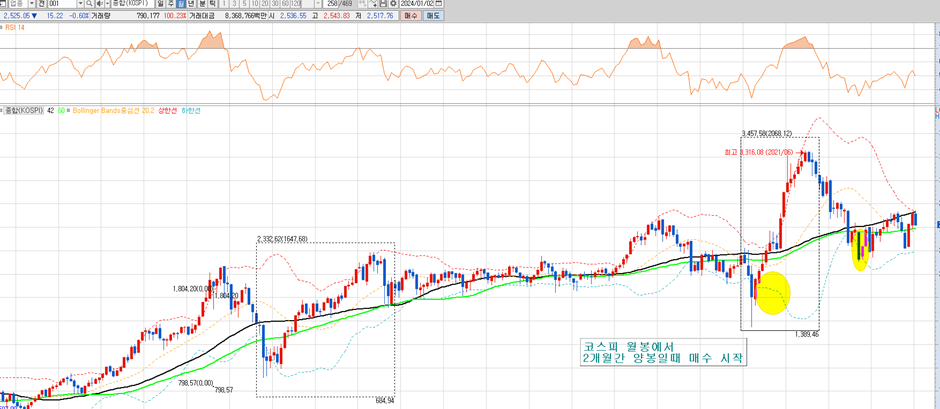Screen dimensions: 940x409
Task: Choose the interval 3 button
Action: click(x=234, y=3)
